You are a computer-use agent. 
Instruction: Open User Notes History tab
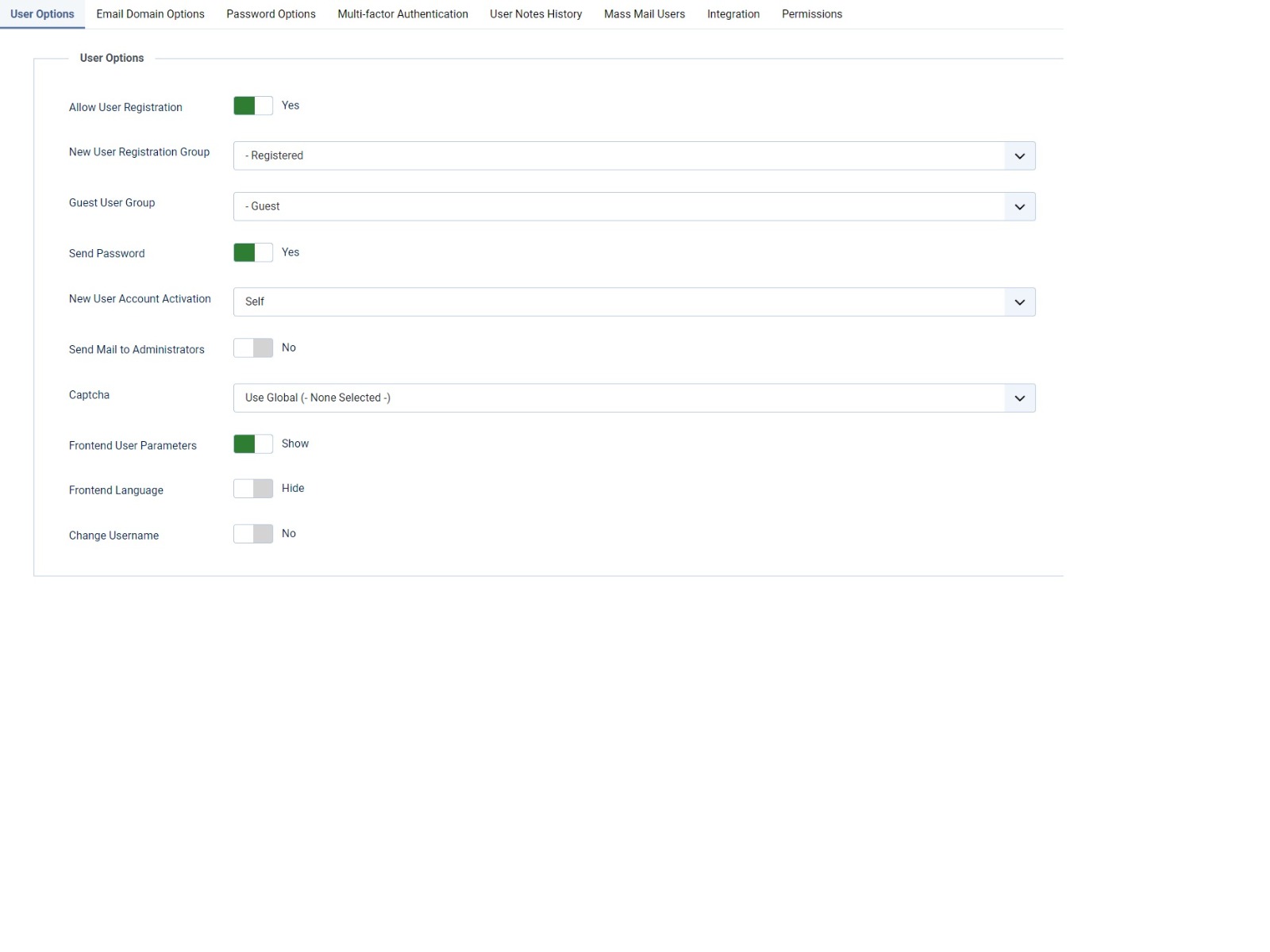point(536,14)
